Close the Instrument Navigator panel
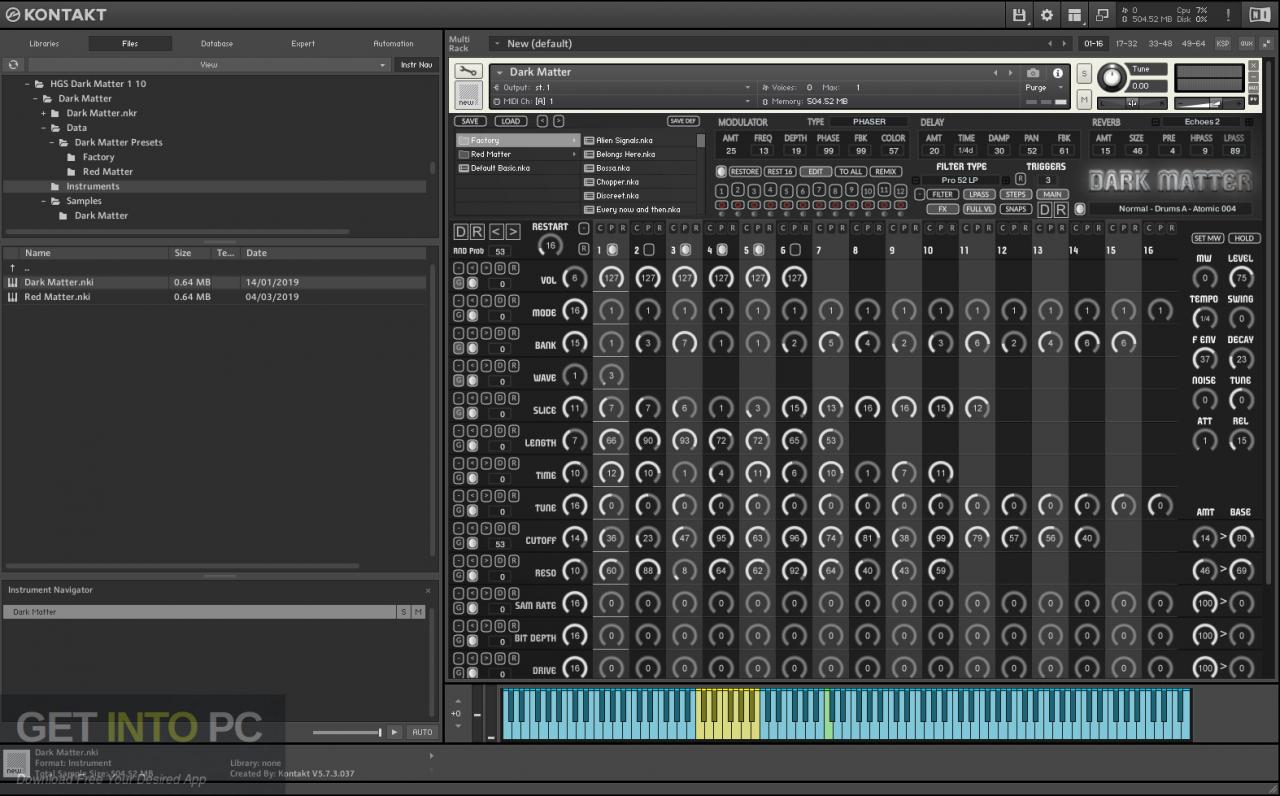 pos(428,591)
